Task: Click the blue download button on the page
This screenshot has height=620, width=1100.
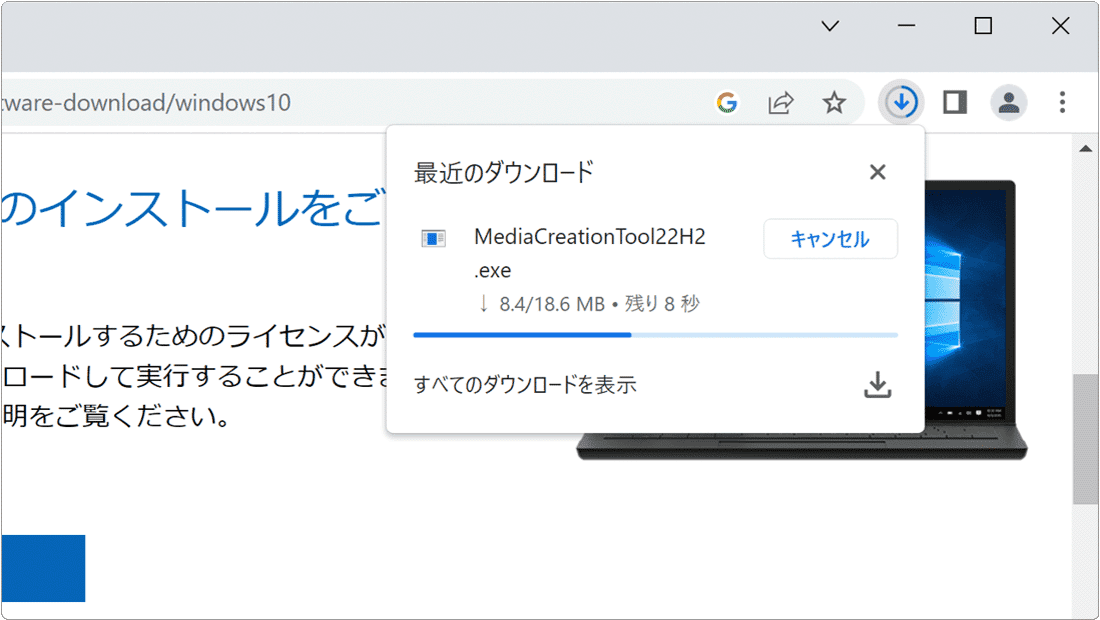Action: tap(43, 568)
